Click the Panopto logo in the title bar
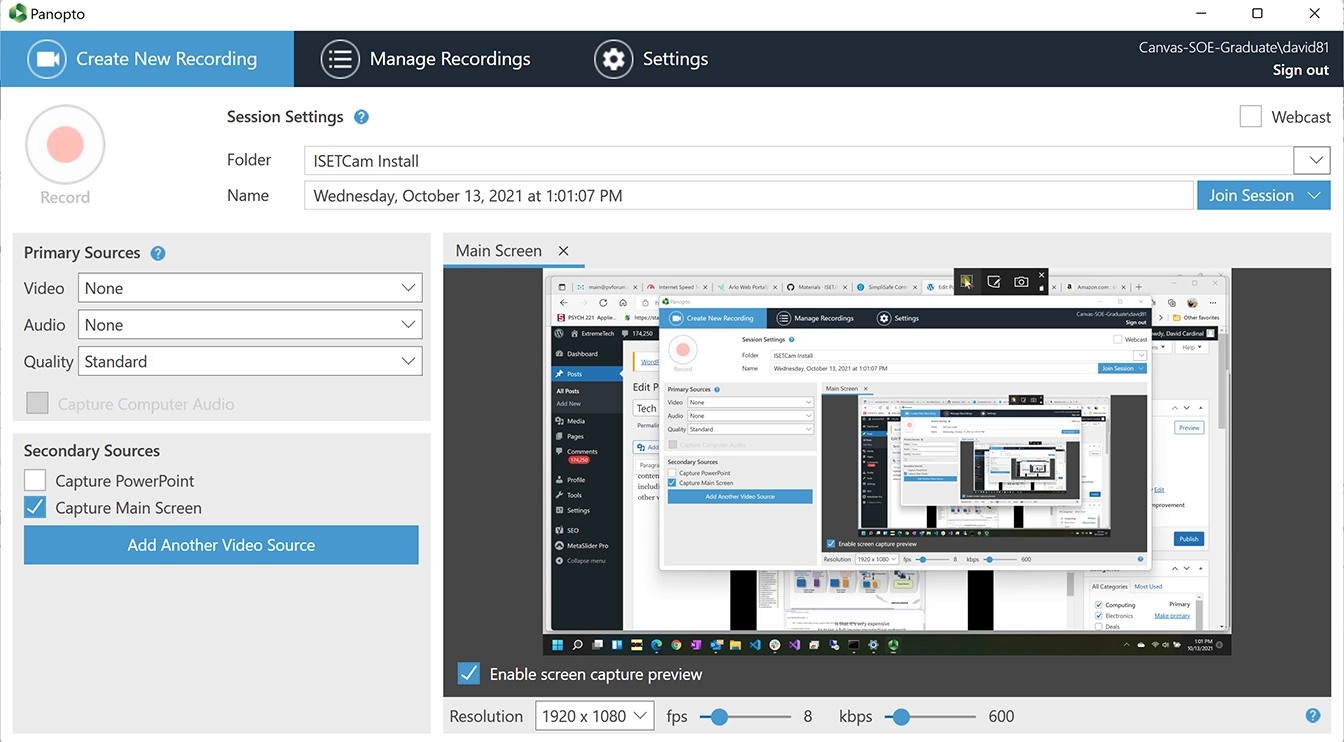Screen dimensions: 1344x742 (x=17, y=14)
